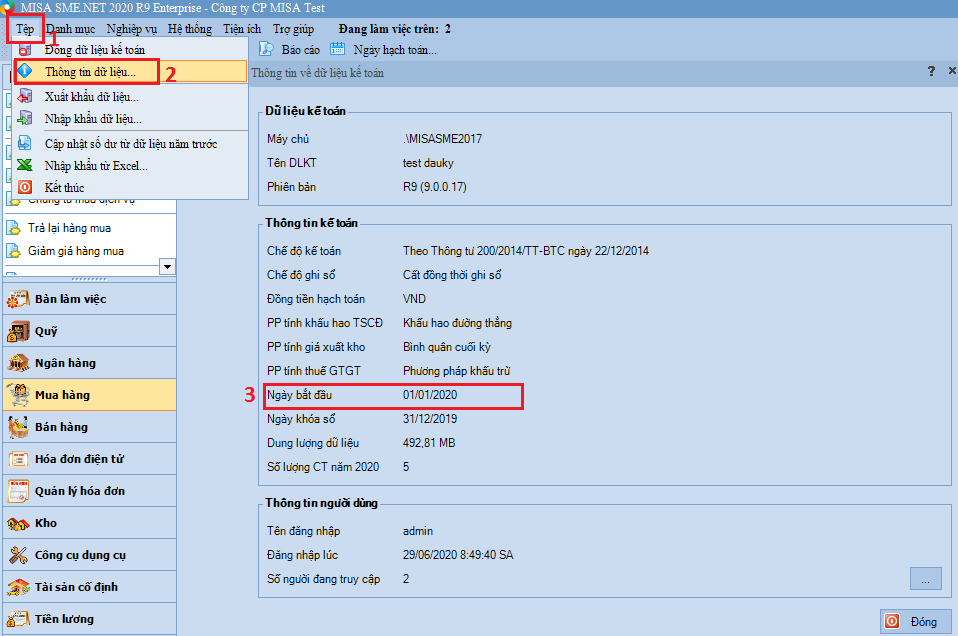Click the Nhập khẩu dữ liệu import icon

coord(25,118)
